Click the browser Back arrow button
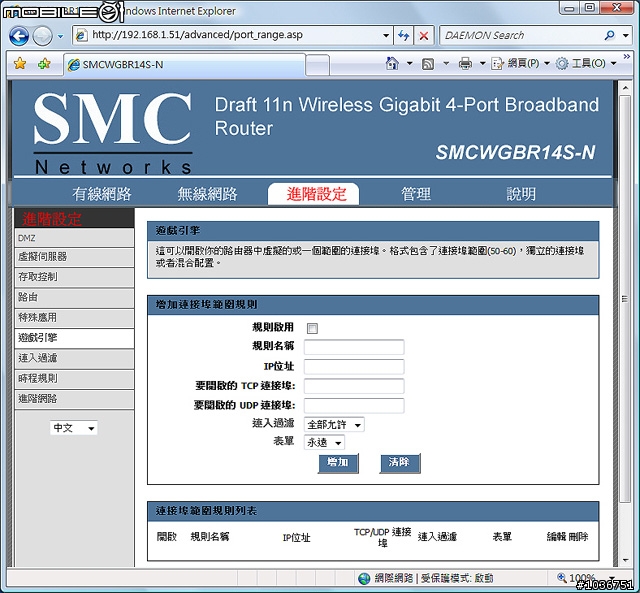640x593 pixels. click(19, 36)
